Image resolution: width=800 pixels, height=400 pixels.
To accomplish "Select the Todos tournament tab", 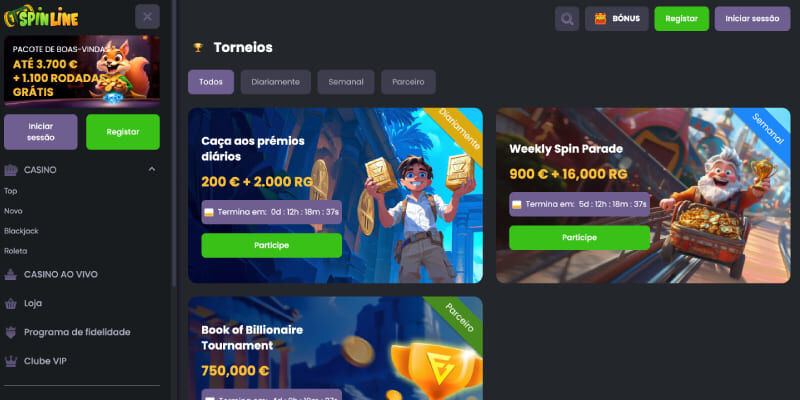I will (211, 82).
